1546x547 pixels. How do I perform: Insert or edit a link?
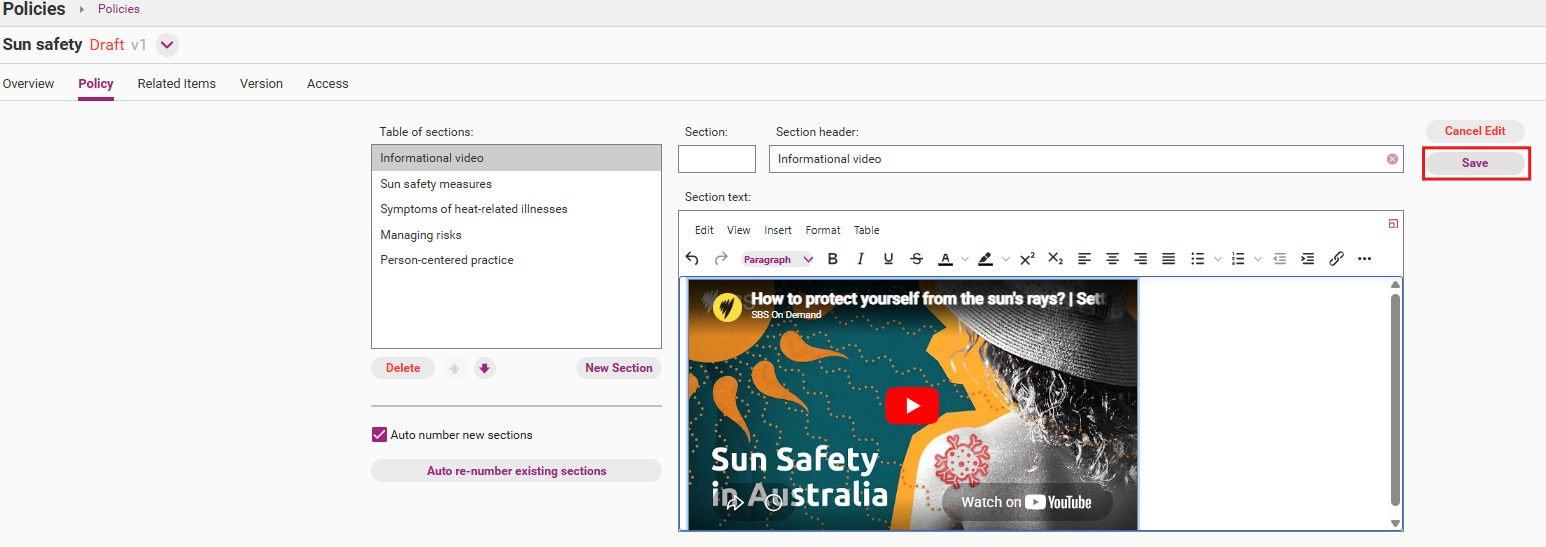pyautogui.click(x=1336, y=259)
